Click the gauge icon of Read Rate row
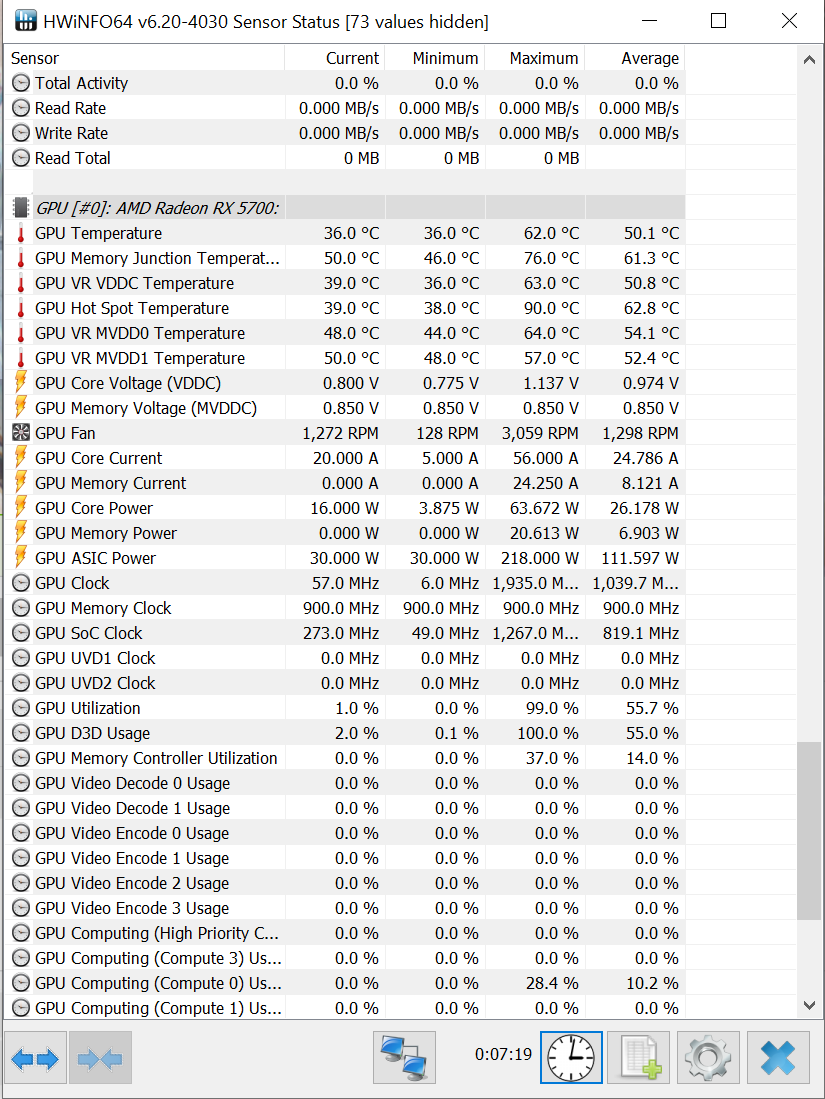Screen dimensions: 825x1099 coord(21,108)
